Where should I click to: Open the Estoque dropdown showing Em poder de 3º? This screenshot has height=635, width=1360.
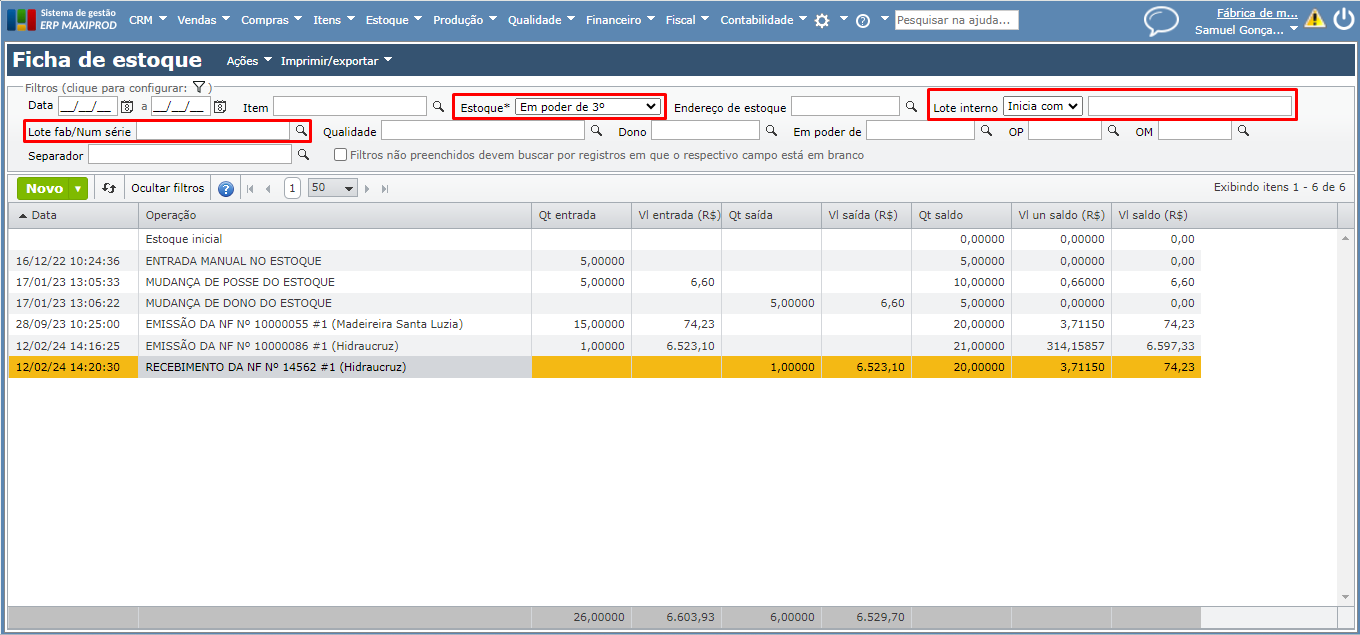[x=587, y=106]
